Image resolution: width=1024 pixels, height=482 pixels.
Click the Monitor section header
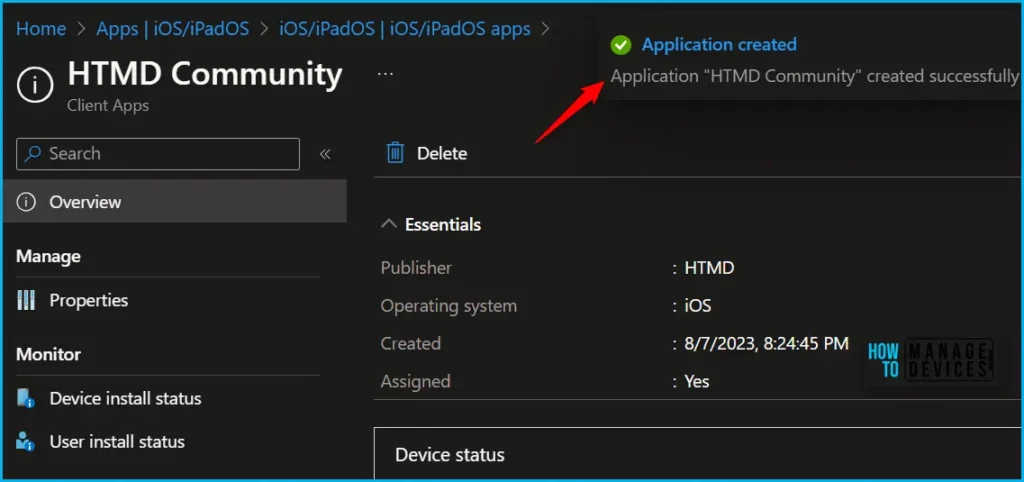(x=48, y=355)
